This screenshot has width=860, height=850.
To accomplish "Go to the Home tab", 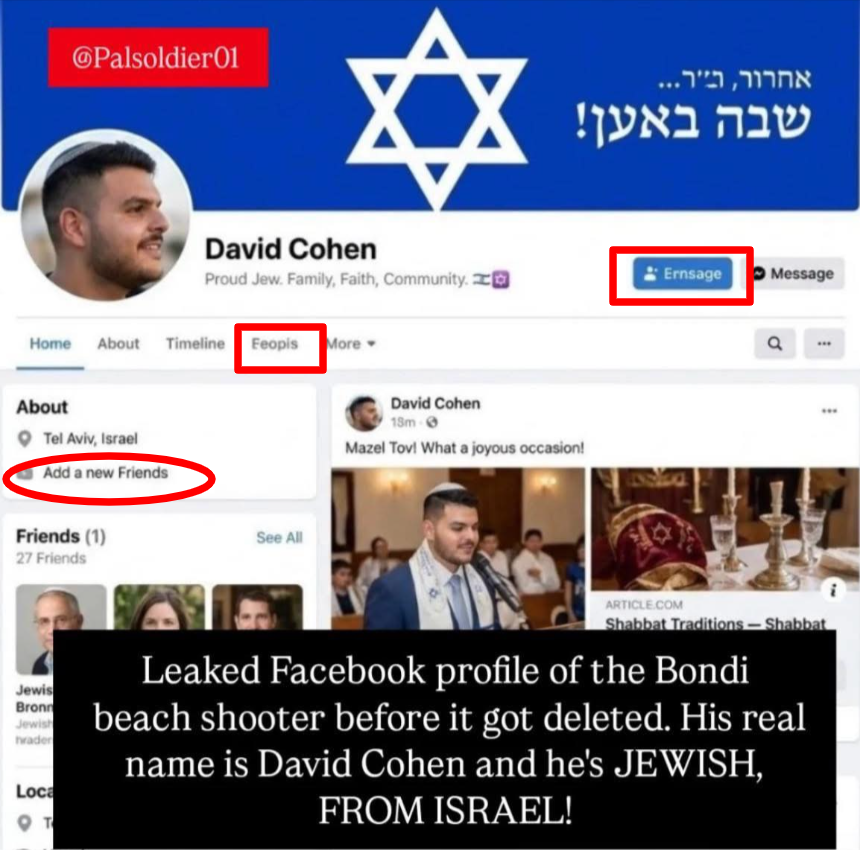I will (50, 344).
